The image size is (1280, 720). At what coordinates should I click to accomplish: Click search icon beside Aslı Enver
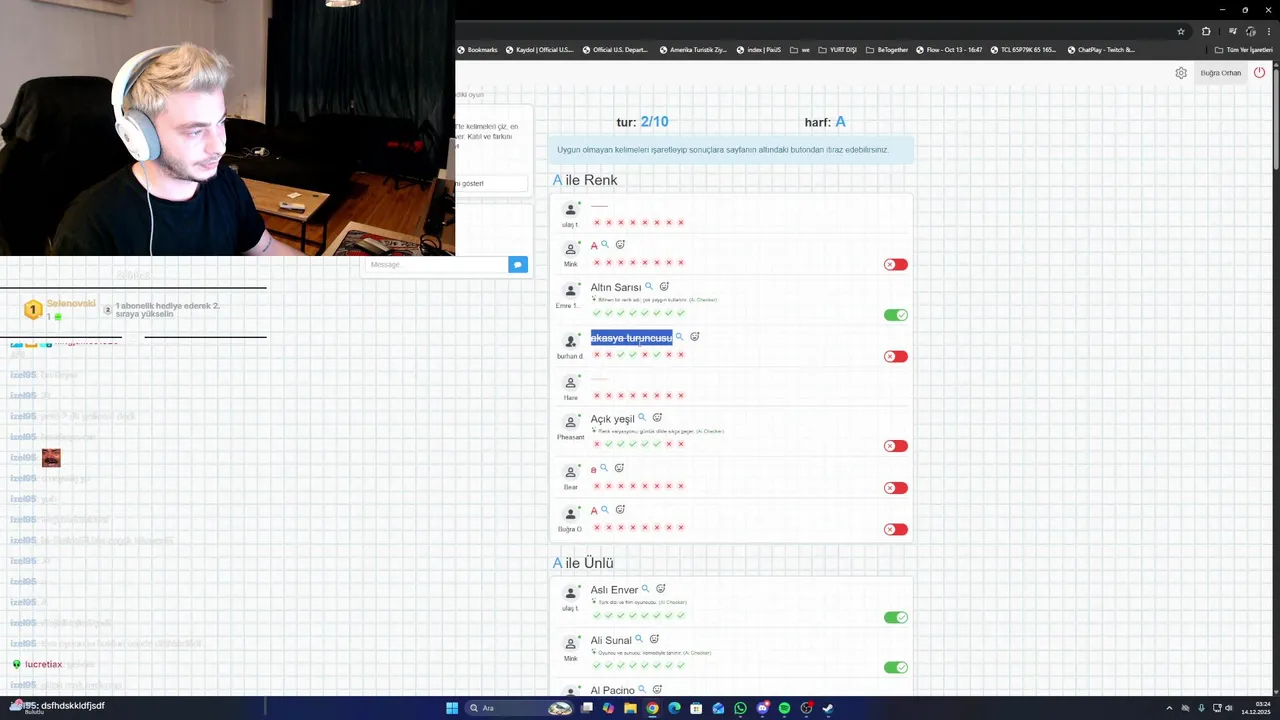[x=646, y=589]
